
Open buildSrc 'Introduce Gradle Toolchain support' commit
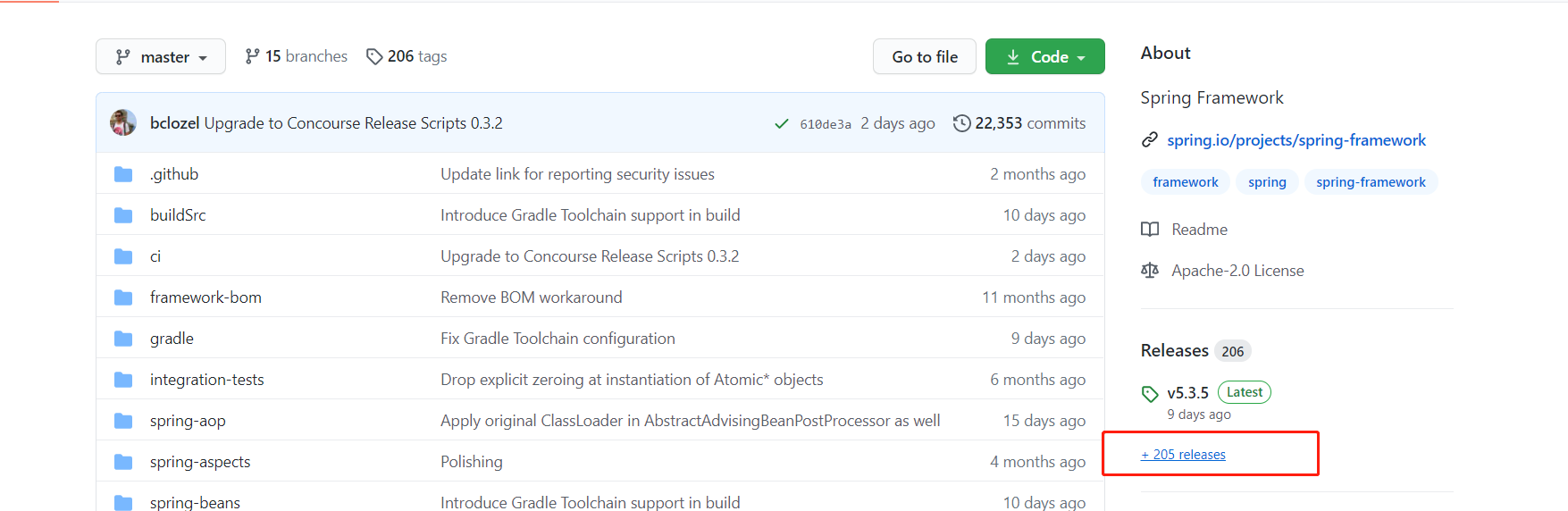[591, 215]
